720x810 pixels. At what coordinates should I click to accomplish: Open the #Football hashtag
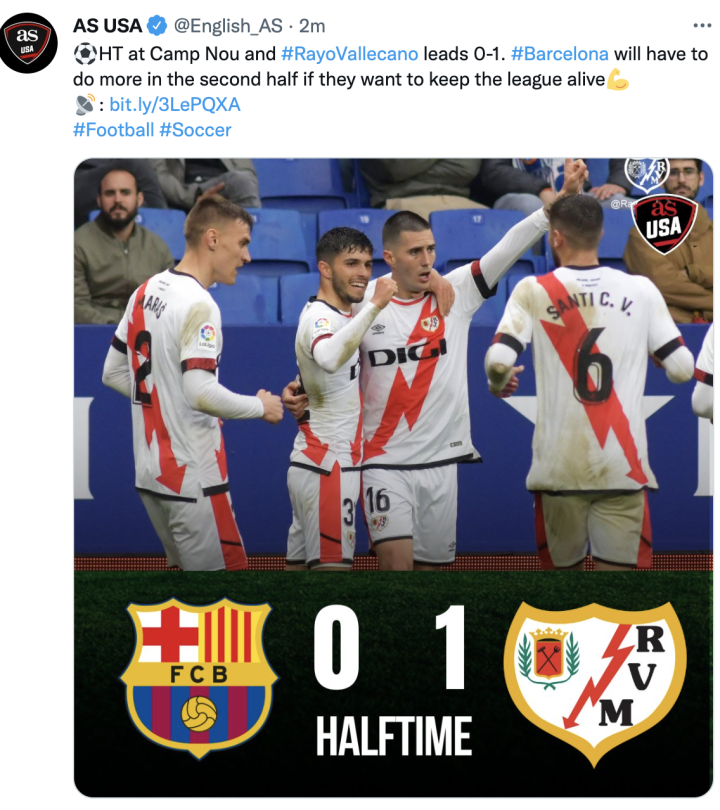point(114,130)
